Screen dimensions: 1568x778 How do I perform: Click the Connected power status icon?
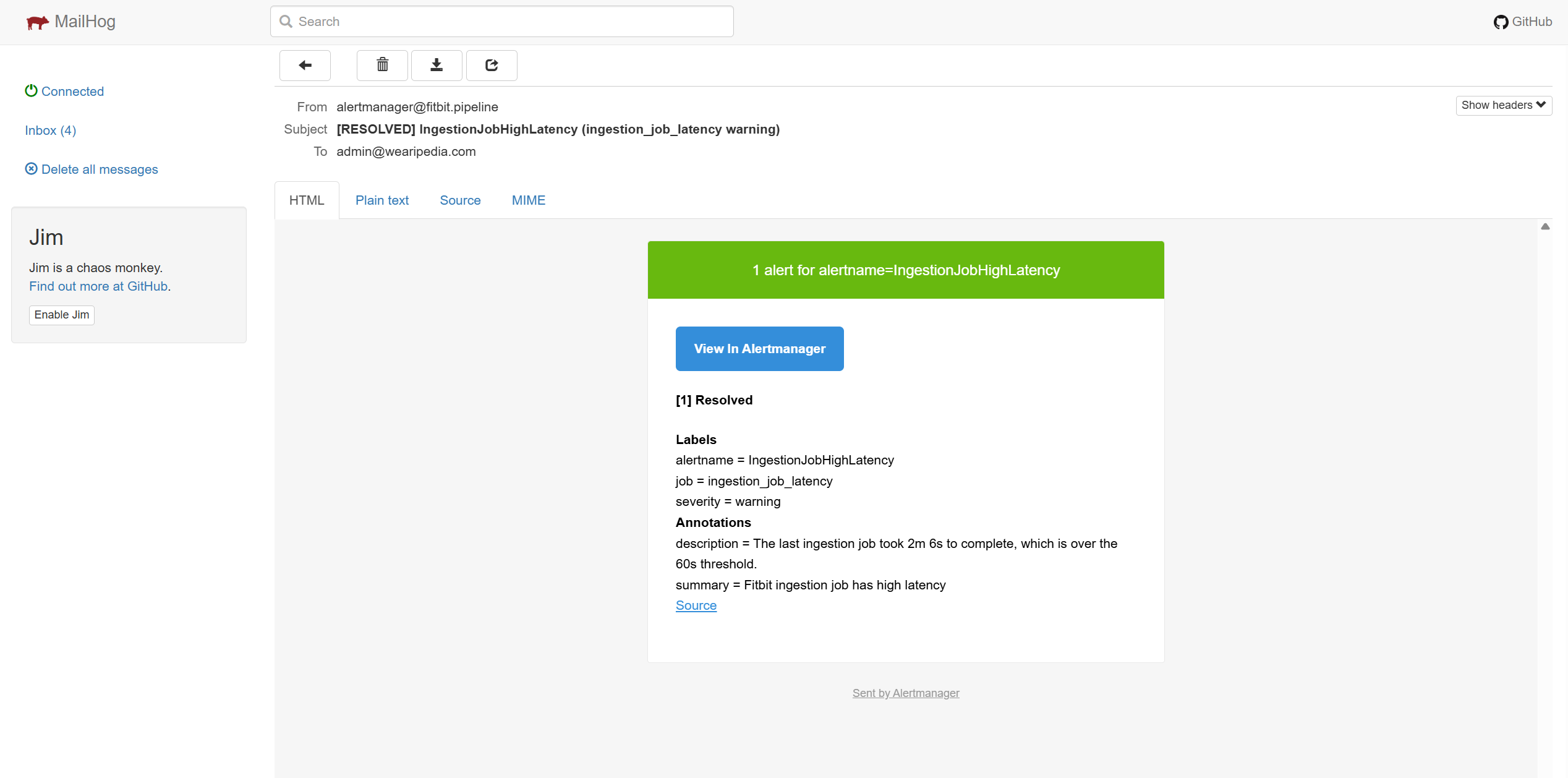point(31,91)
